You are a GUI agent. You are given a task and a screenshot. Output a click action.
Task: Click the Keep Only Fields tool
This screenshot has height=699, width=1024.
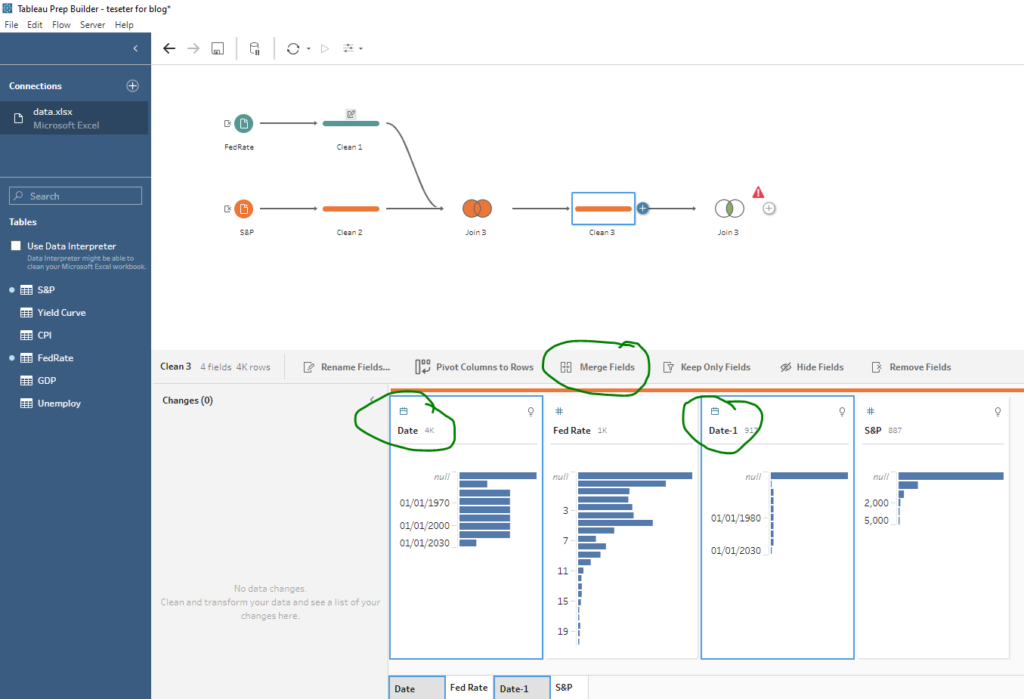707,366
